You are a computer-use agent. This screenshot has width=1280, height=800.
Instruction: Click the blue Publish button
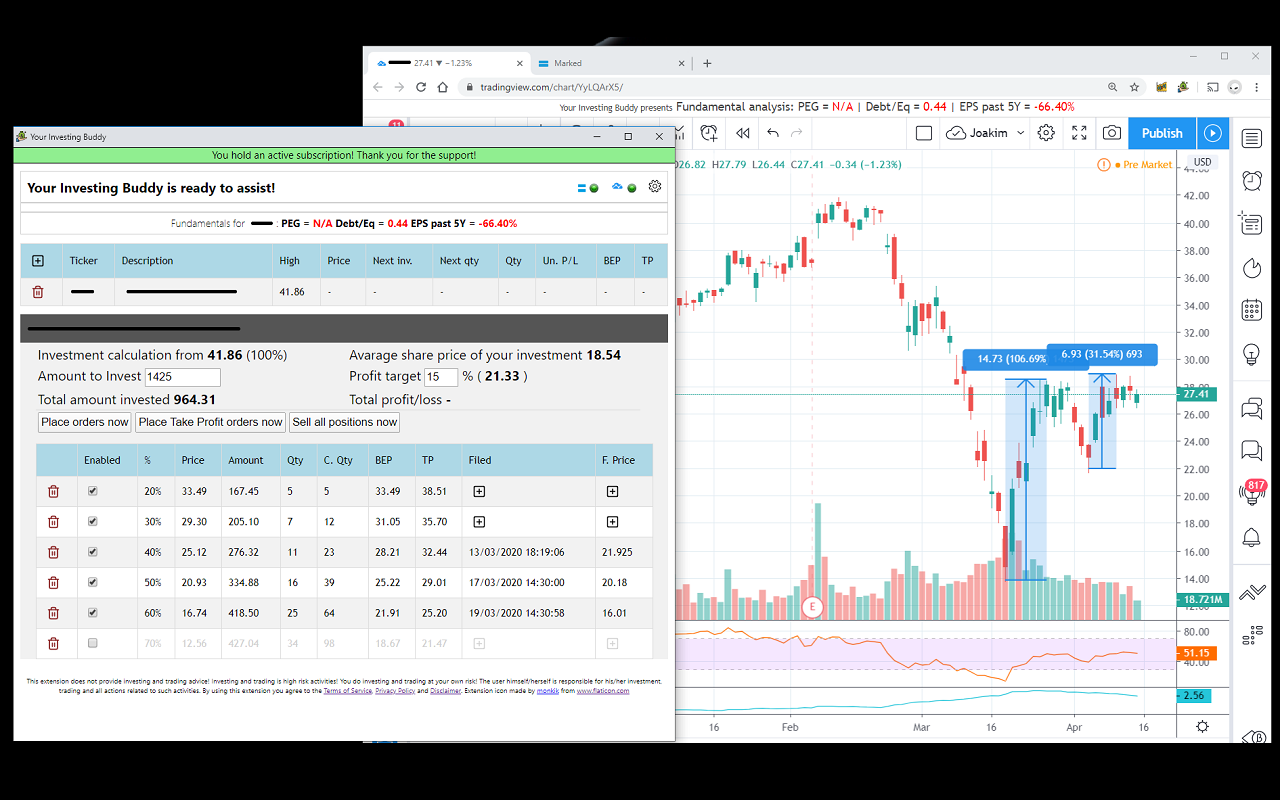pos(1162,133)
